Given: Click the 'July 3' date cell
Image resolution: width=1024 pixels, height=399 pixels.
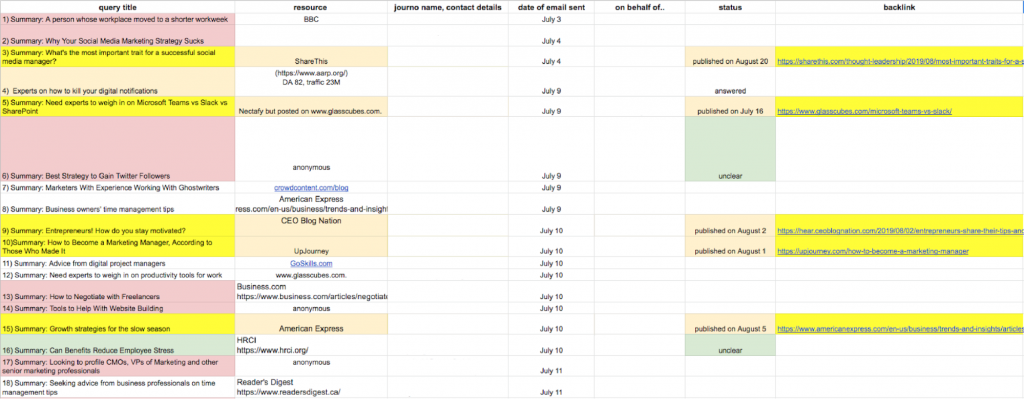Looking at the screenshot, I should point(551,20).
